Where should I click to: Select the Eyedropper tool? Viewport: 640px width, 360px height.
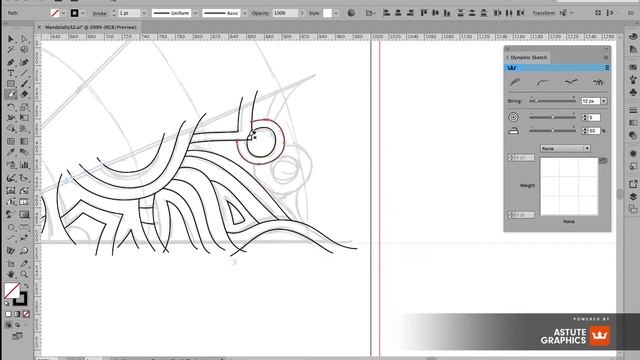coord(11,153)
